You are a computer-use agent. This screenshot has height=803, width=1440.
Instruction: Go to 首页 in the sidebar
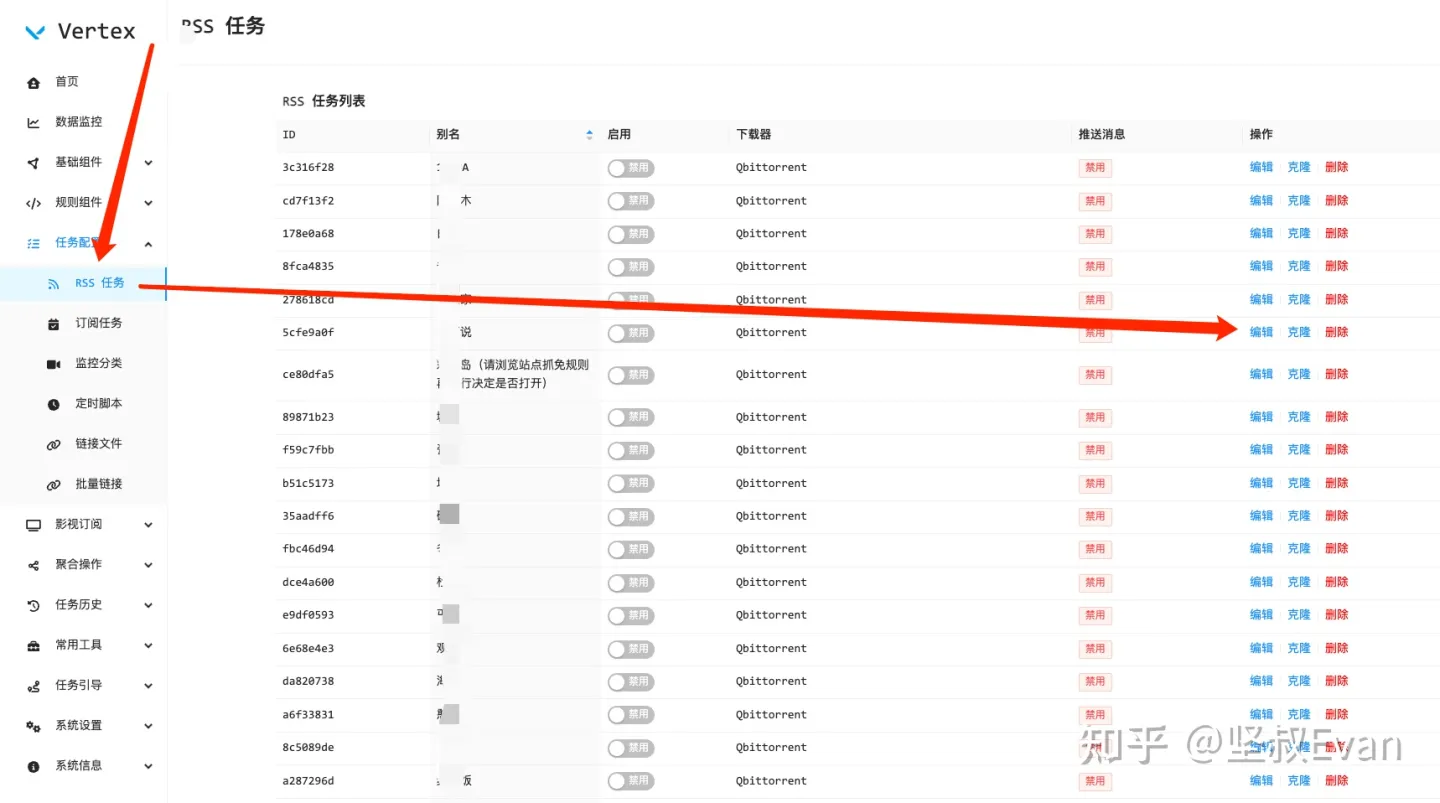[x=67, y=82]
